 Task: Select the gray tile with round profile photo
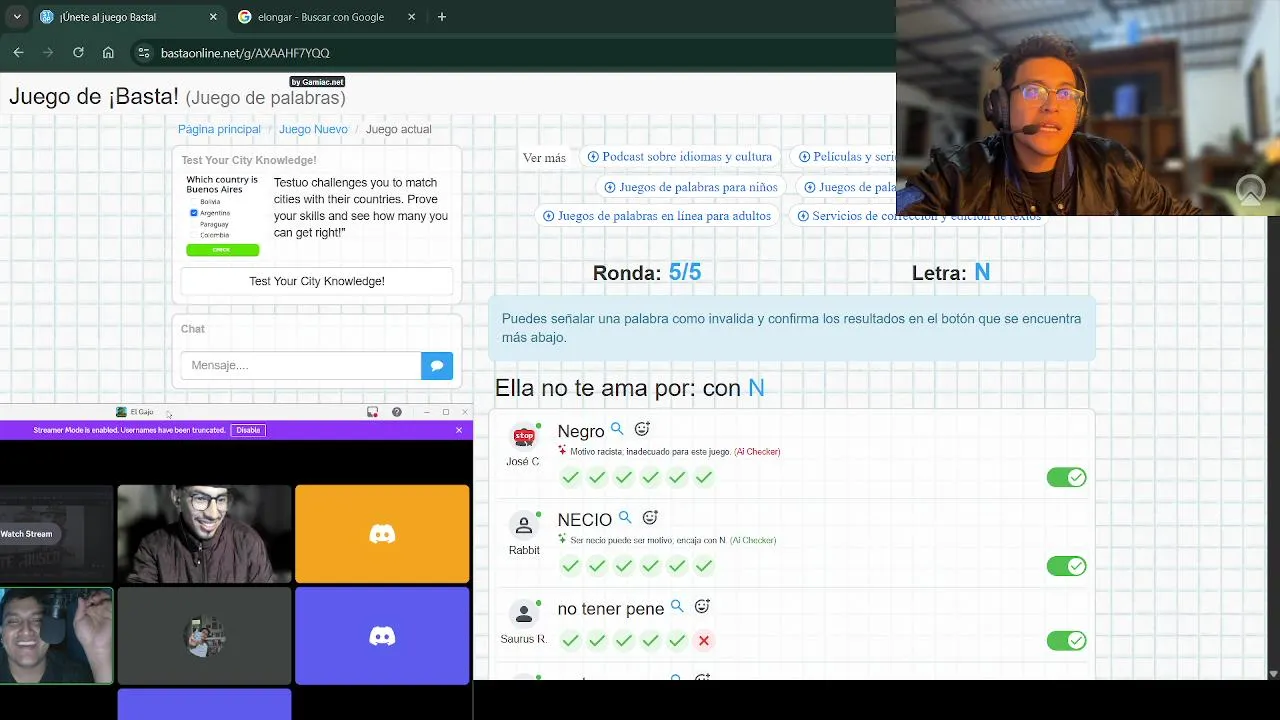pos(204,636)
